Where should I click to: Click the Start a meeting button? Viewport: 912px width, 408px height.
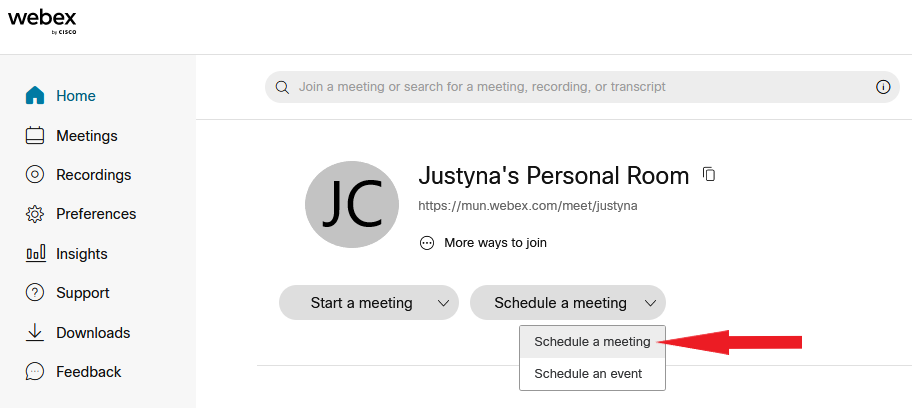361,303
